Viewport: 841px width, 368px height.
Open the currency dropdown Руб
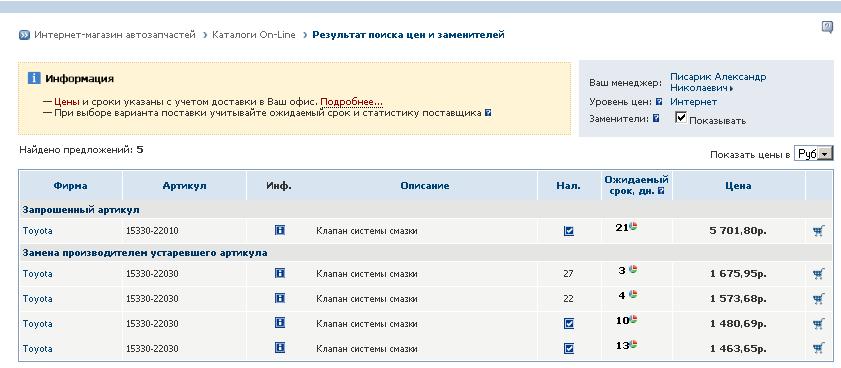coord(813,154)
